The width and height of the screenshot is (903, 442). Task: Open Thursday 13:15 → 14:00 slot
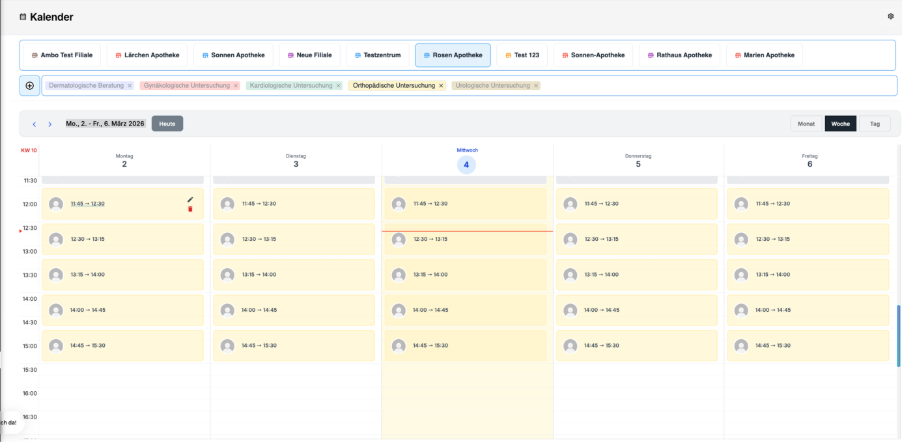pos(637,275)
